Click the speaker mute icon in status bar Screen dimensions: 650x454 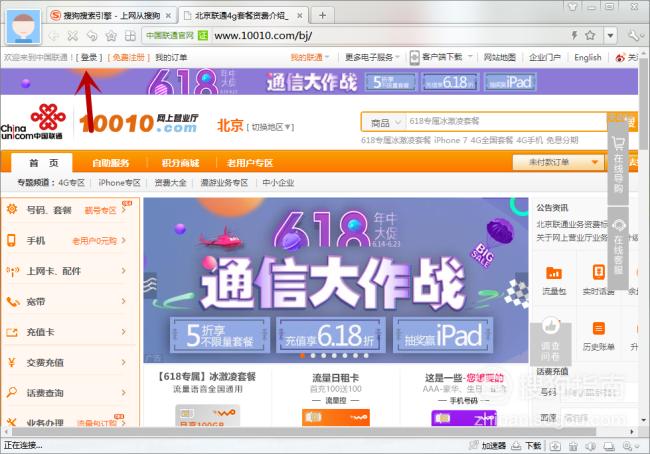pyautogui.click(x=591, y=446)
